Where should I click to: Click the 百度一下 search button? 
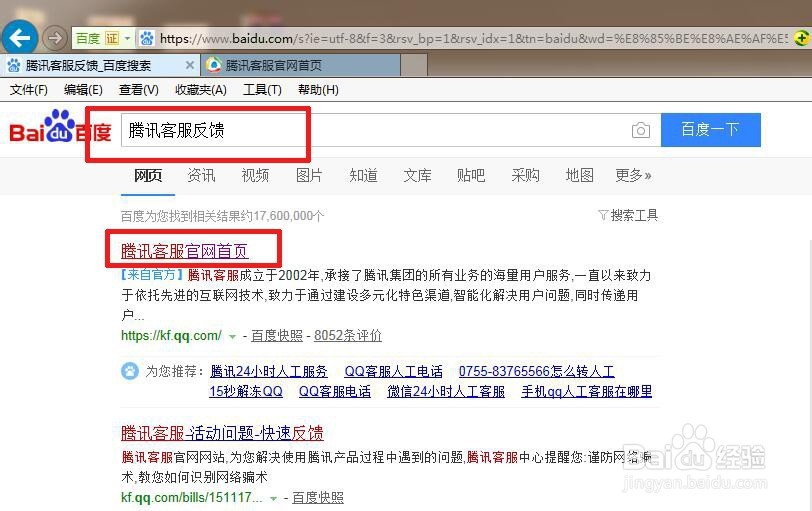[x=710, y=129]
